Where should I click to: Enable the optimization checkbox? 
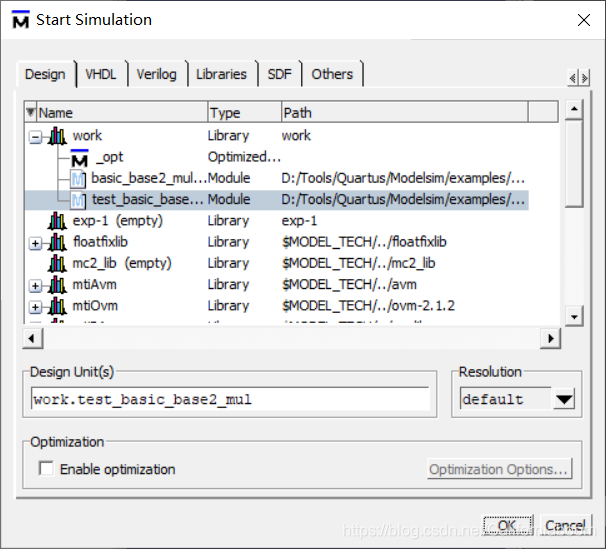pyautogui.click(x=46, y=469)
